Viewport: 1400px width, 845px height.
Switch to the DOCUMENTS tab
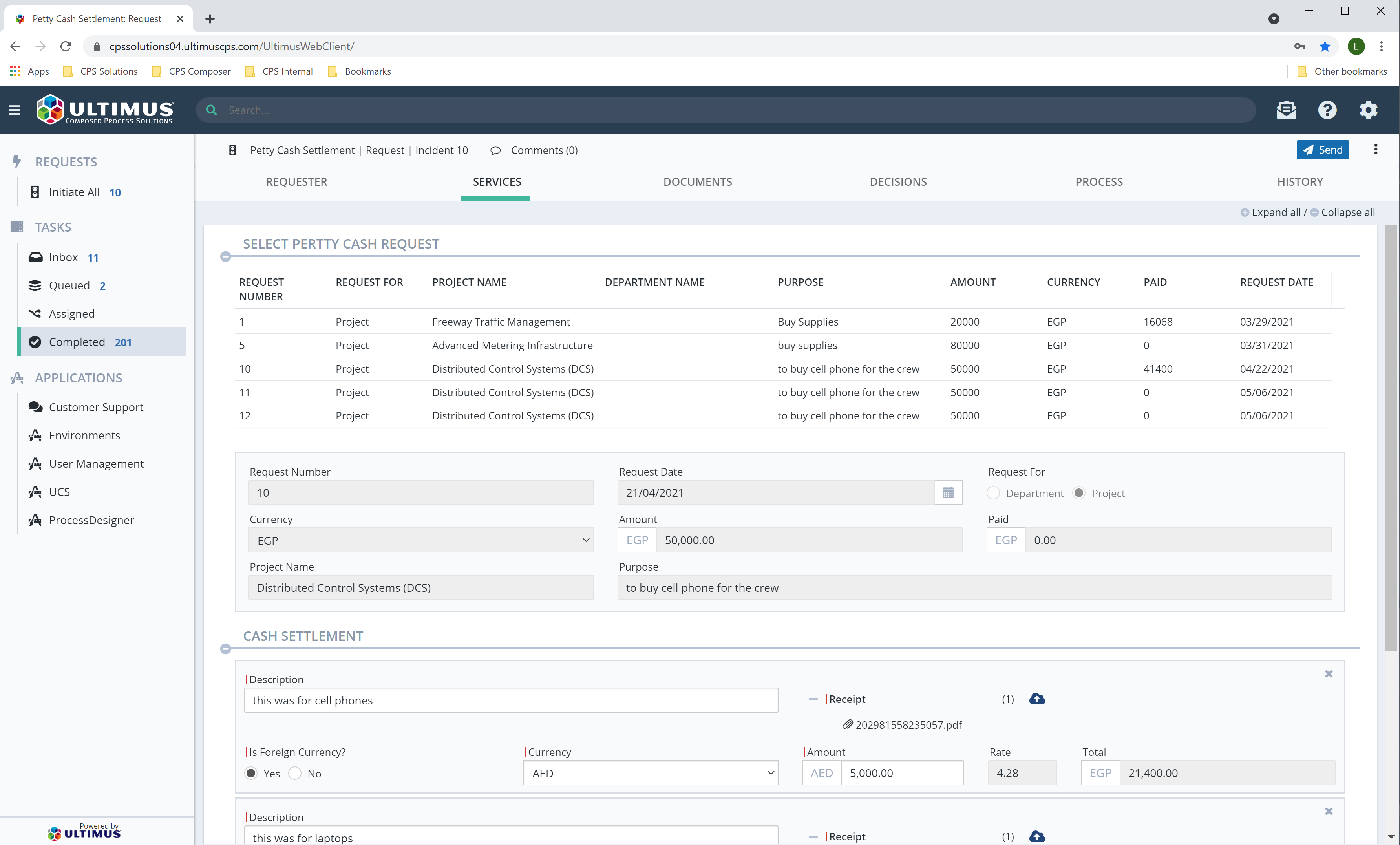[698, 182]
